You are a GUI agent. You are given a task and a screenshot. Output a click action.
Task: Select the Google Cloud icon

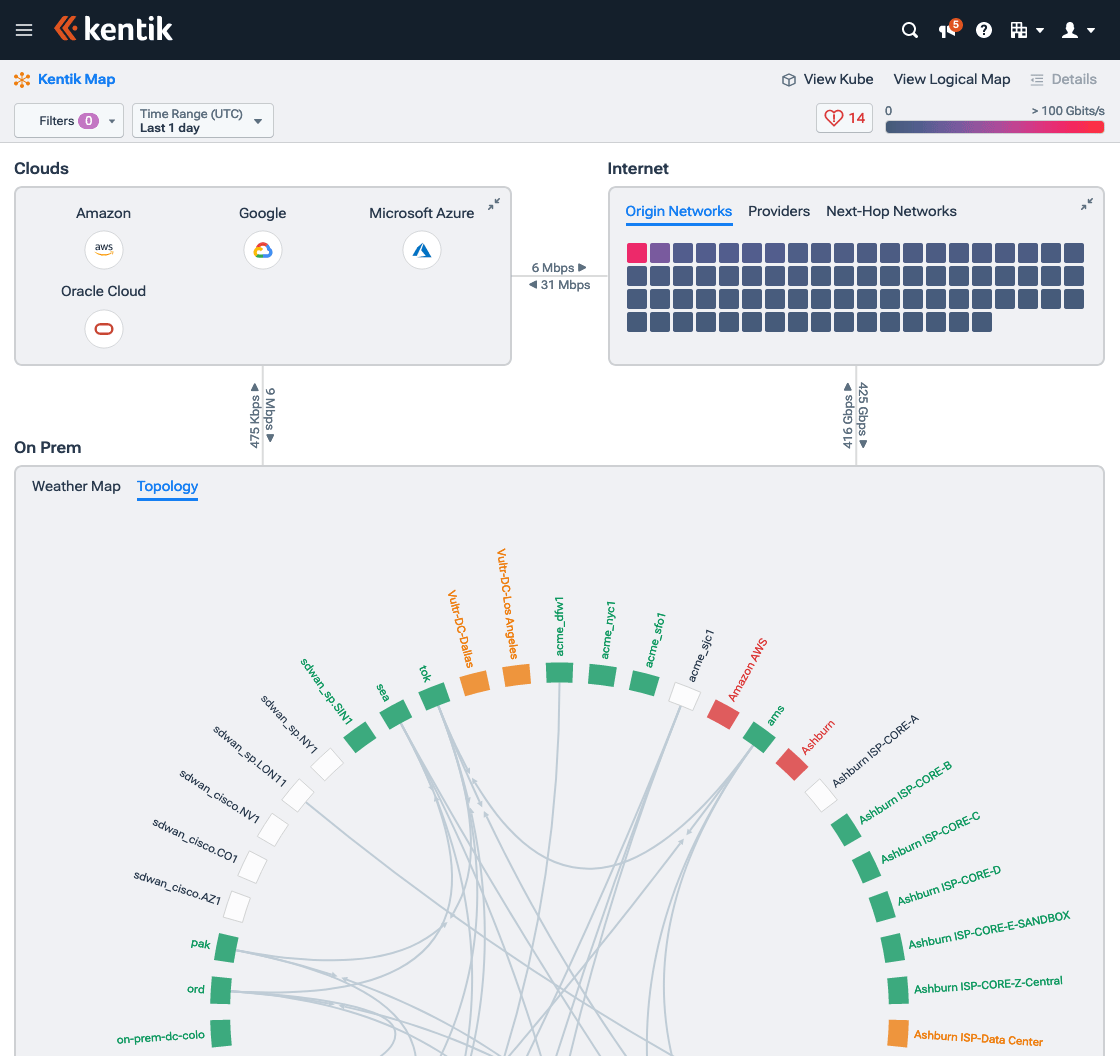pyautogui.click(x=262, y=250)
